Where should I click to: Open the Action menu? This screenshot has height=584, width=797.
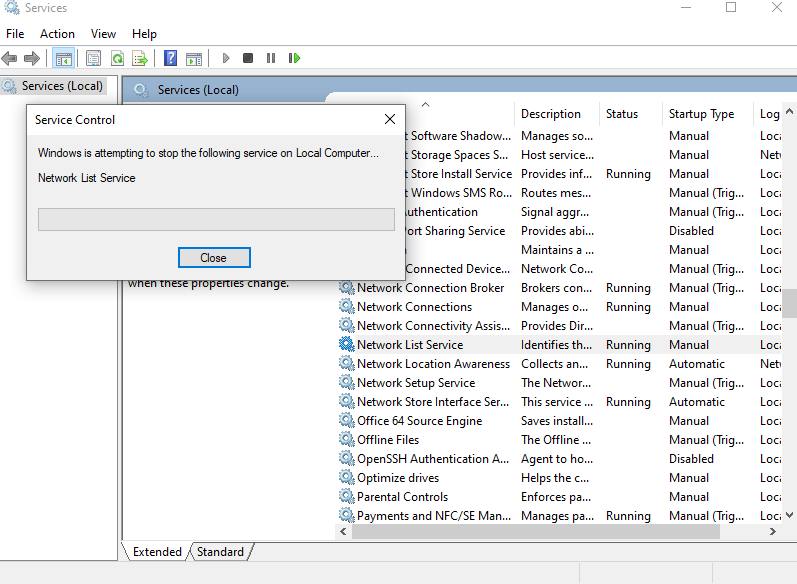[57, 34]
